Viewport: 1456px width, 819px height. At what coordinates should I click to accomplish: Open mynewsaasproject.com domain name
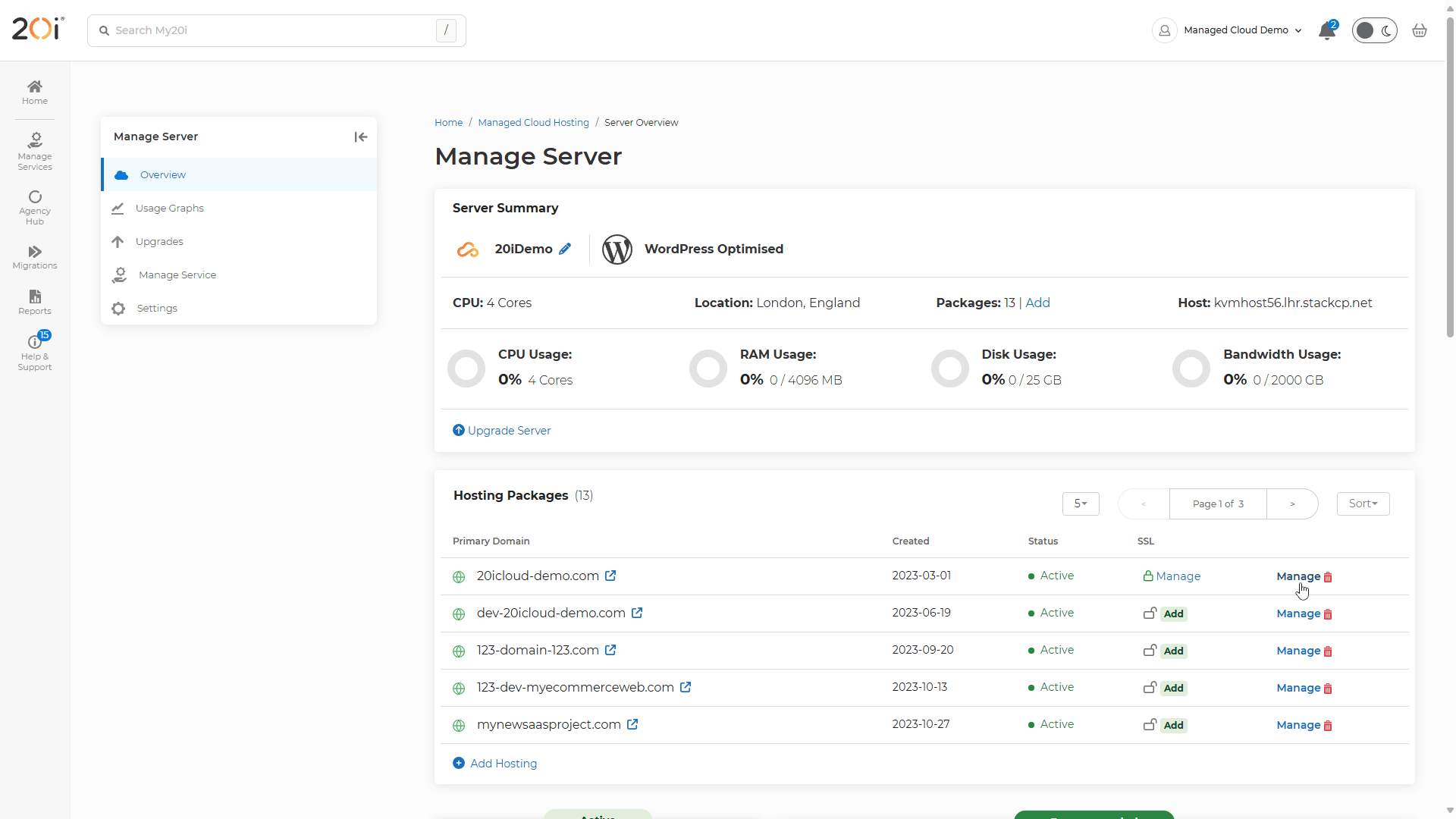coord(549,724)
